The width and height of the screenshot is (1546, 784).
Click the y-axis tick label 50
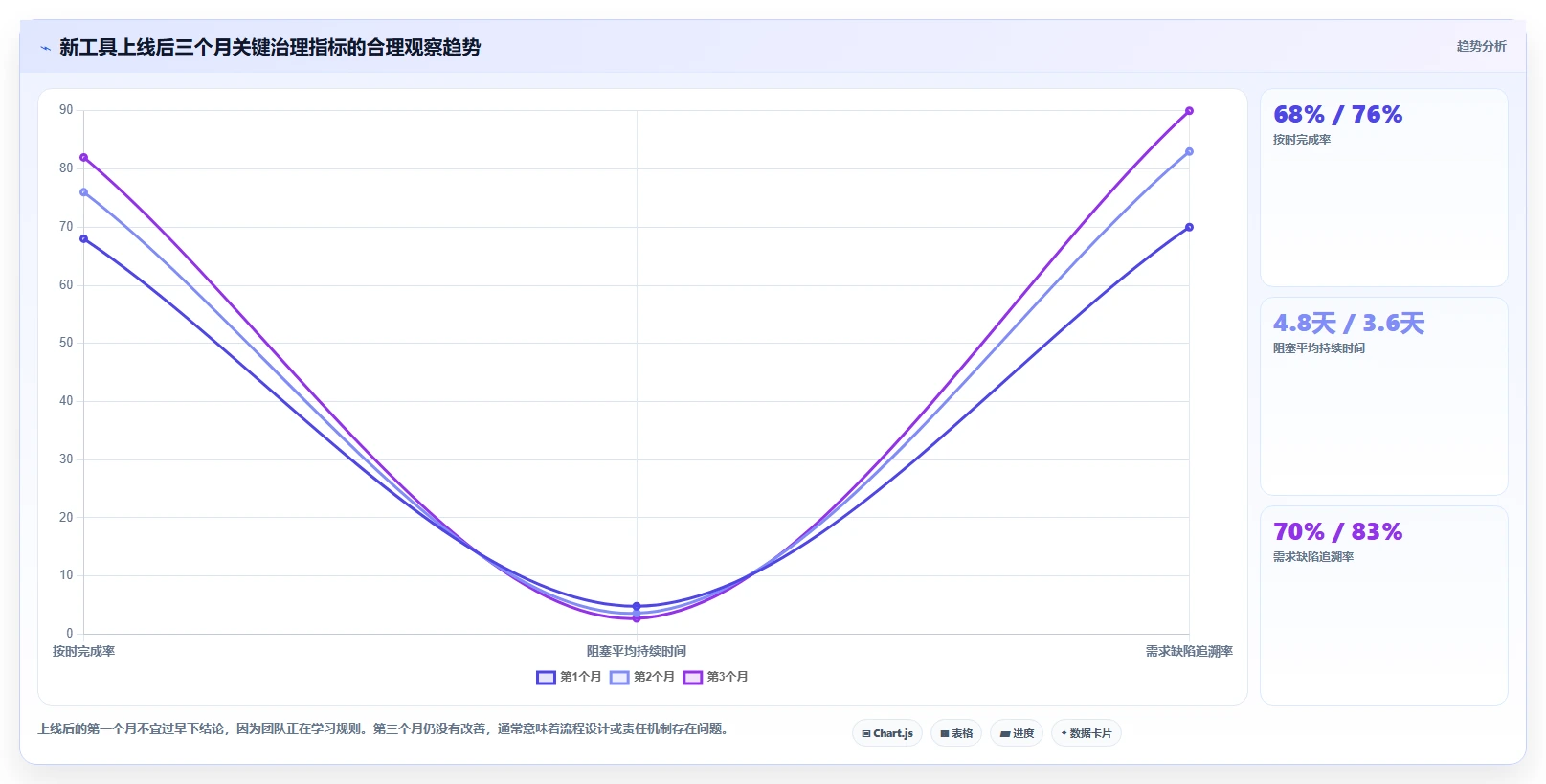coord(66,343)
